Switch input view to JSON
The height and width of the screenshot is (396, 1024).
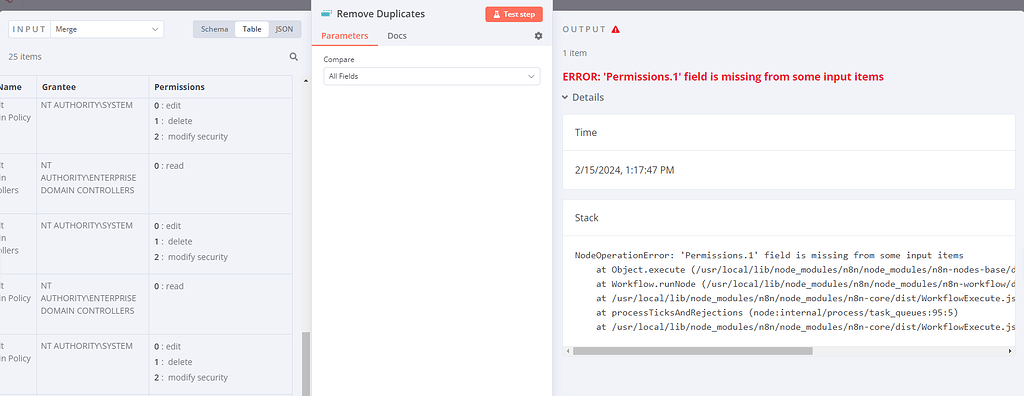(x=284, y=29)
